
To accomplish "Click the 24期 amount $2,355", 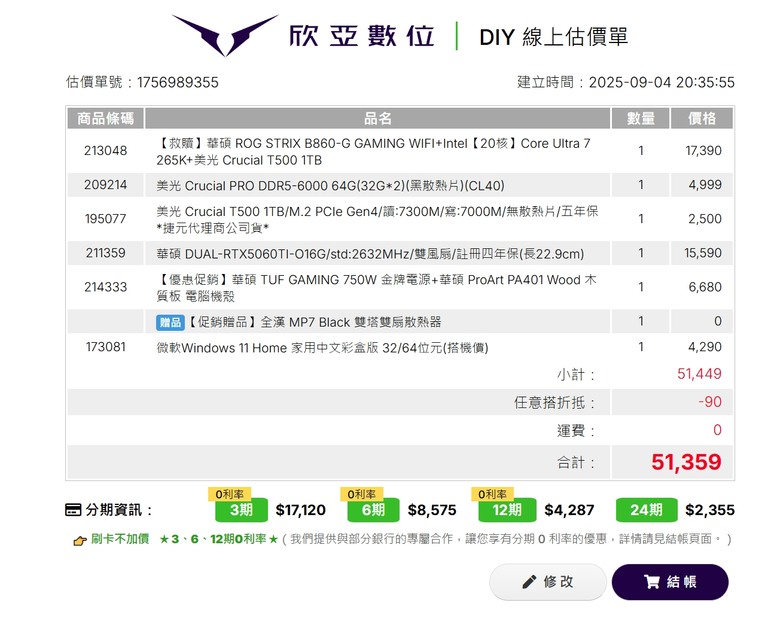I will pyautogui.click(x=710, y=510).
